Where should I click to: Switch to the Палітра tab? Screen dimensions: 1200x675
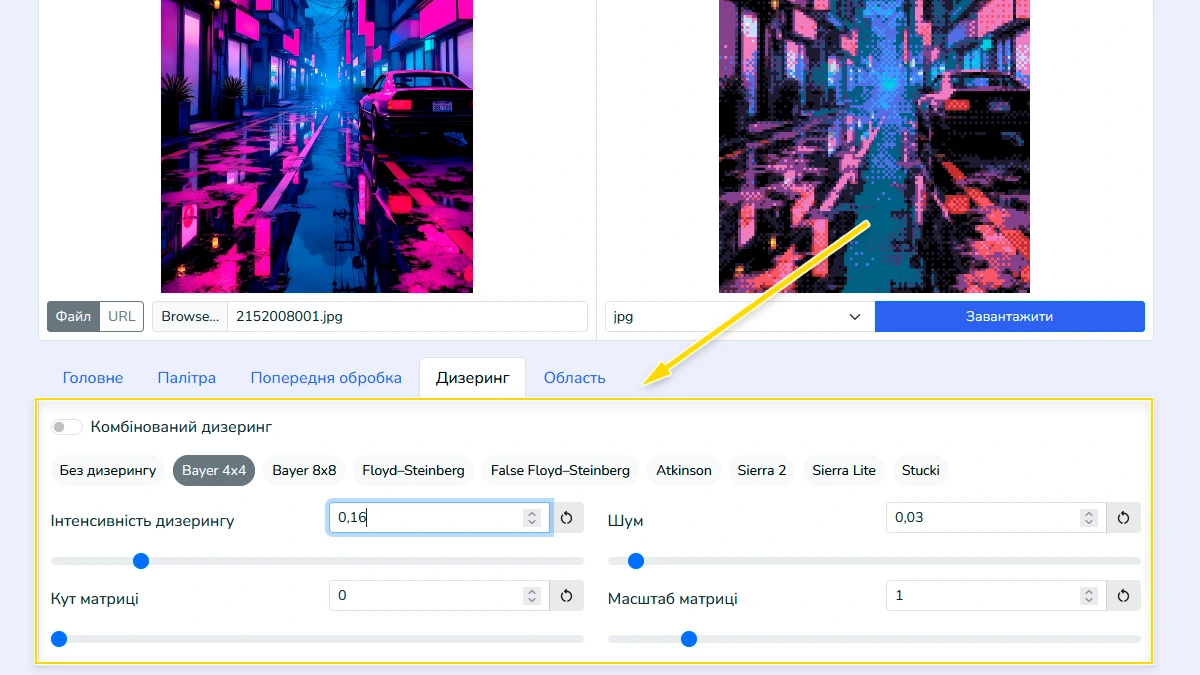pos(186,378)
